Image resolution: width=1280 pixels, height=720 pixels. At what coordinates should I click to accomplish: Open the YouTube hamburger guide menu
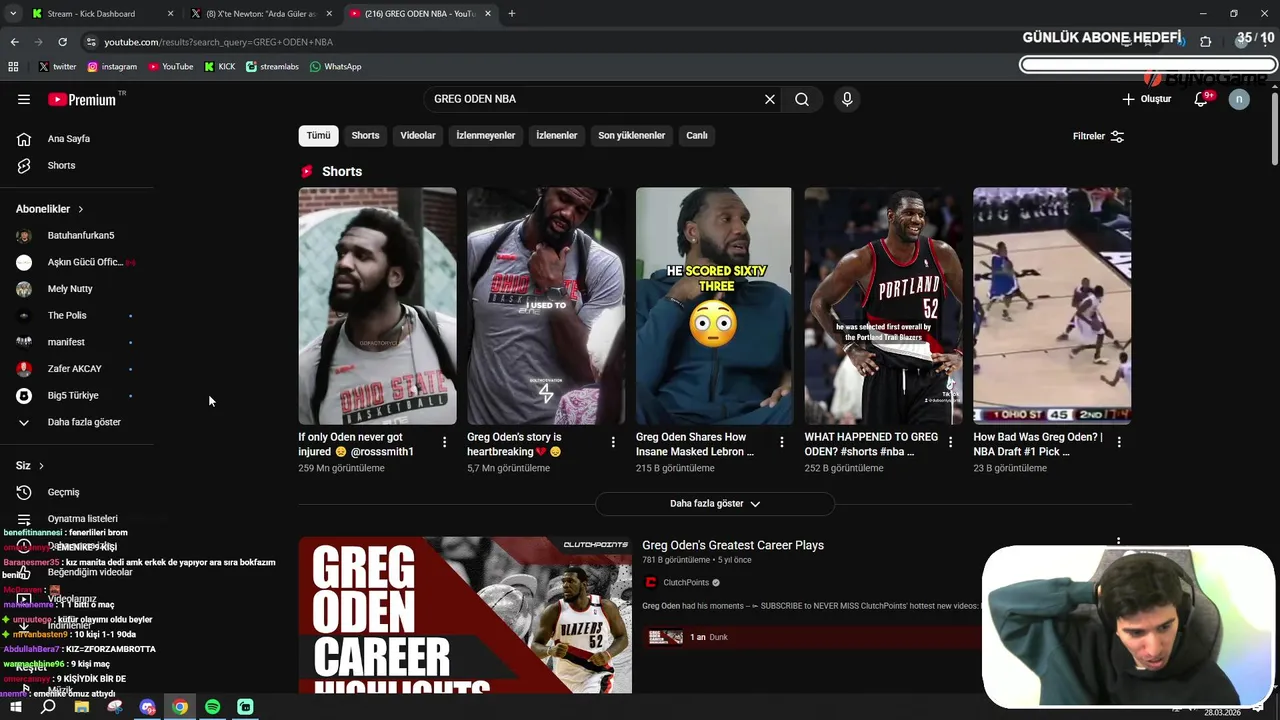pos(24,99)
